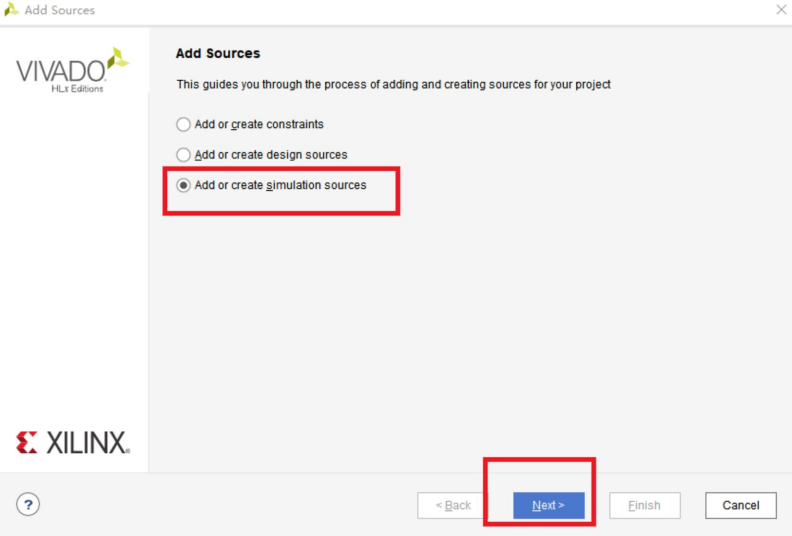Click the 'Add or create simulation sources' label

click(280, 185)
